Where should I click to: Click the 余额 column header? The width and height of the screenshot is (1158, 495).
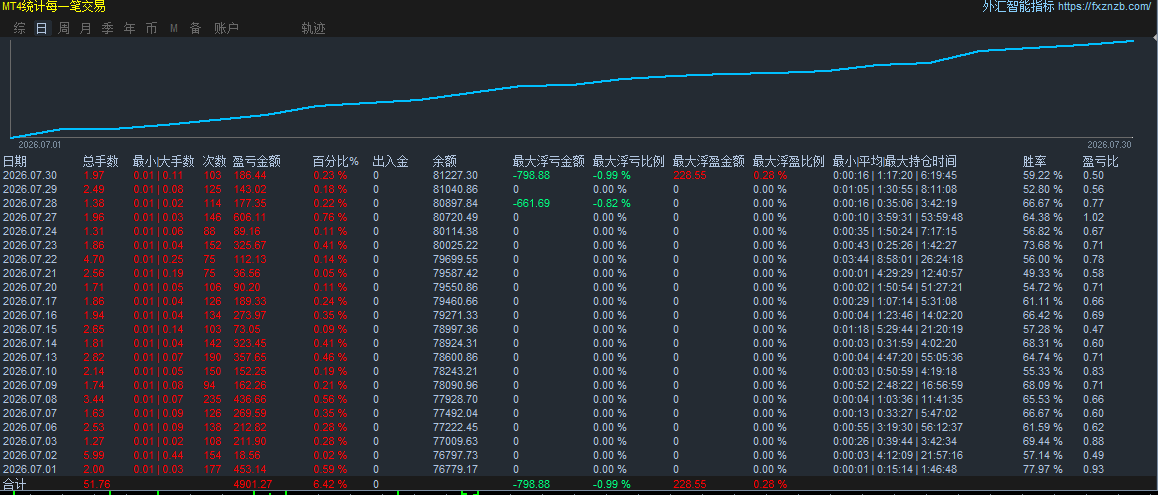click(445, 161)
